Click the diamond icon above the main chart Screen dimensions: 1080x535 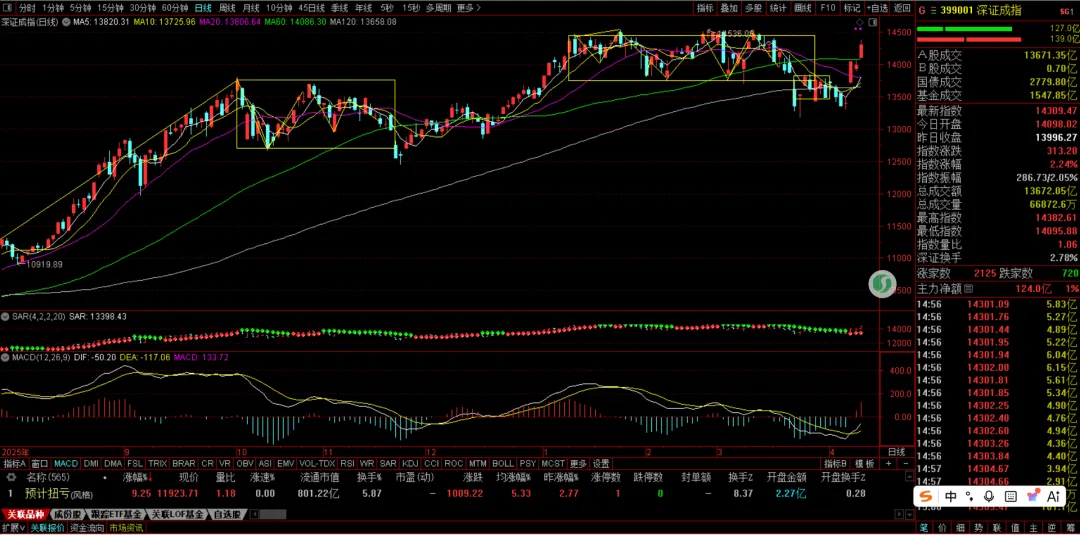click(860, 23)
